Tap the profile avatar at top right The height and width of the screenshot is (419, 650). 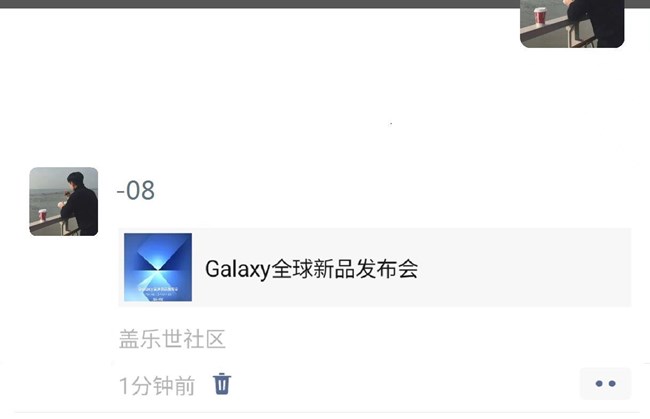coord(572,23)
